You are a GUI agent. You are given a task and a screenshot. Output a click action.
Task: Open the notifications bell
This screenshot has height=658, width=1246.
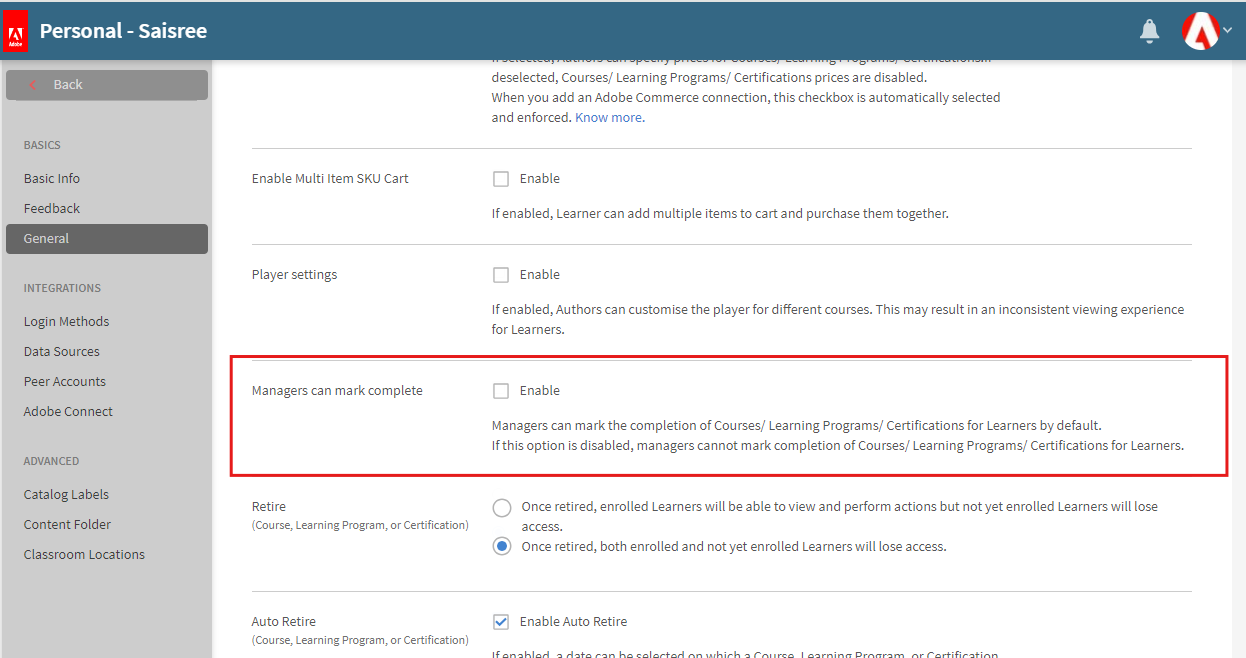[x=1150, y=31]
